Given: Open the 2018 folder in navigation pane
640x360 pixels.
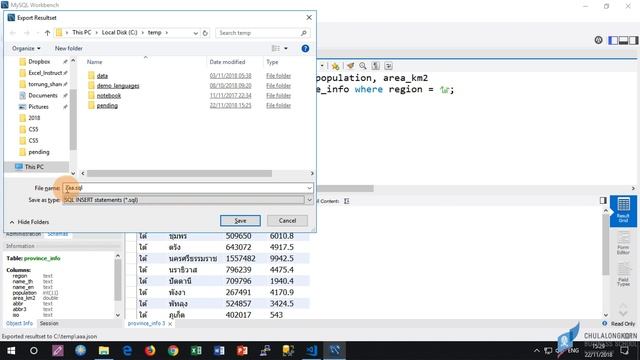Looking at the screenshot, I should click(34, 118).
